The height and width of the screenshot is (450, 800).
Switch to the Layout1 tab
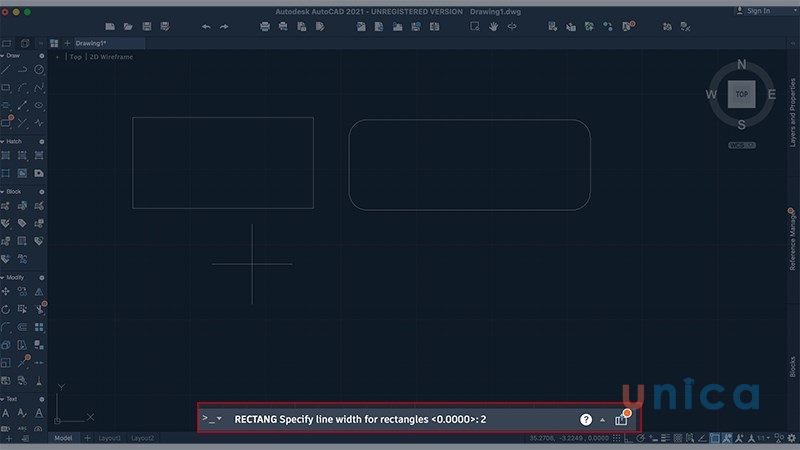pos(109,438)
